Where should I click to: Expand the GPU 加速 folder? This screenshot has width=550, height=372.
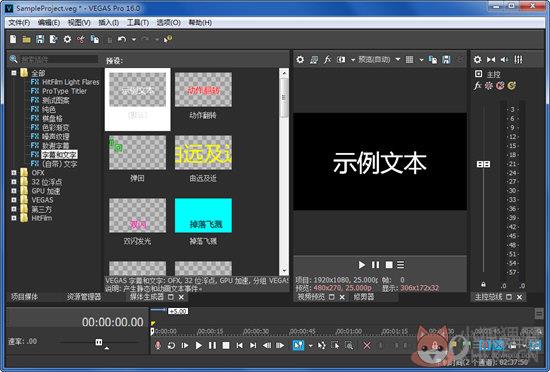coord(14,191)
